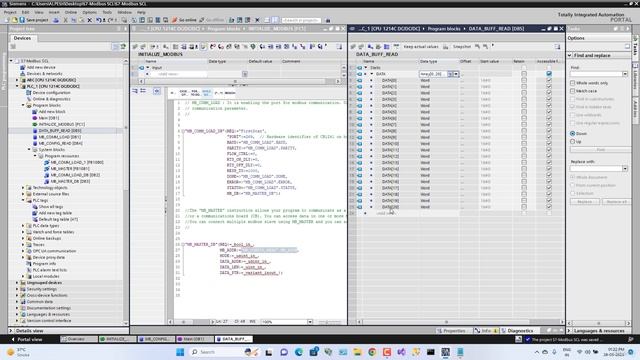Screen dimensions: 640x360
Task: Open the Find field dropdown arrow
Action: 625,74
